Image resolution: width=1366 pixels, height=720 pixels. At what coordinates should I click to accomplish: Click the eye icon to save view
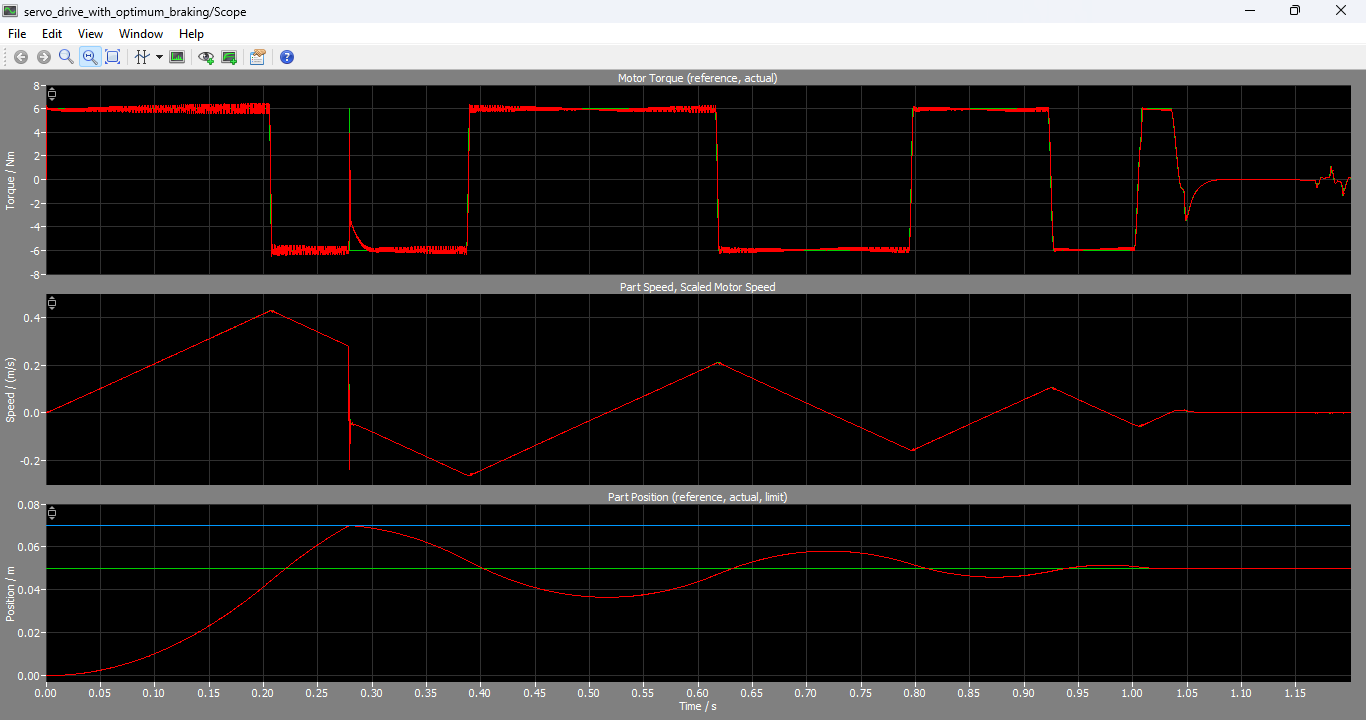[x=206, y=57]
